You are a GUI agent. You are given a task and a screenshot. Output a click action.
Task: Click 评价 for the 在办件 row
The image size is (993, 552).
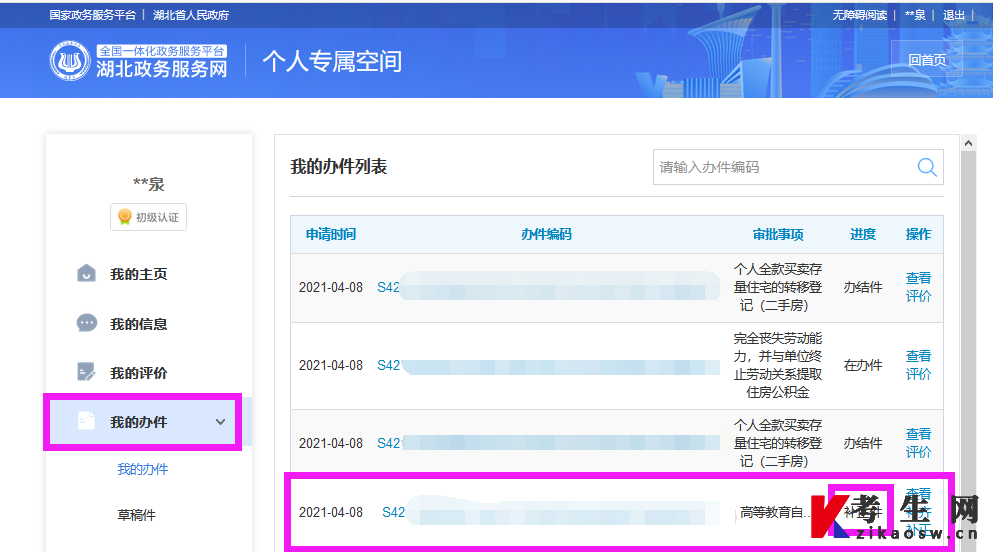(918, 374)
